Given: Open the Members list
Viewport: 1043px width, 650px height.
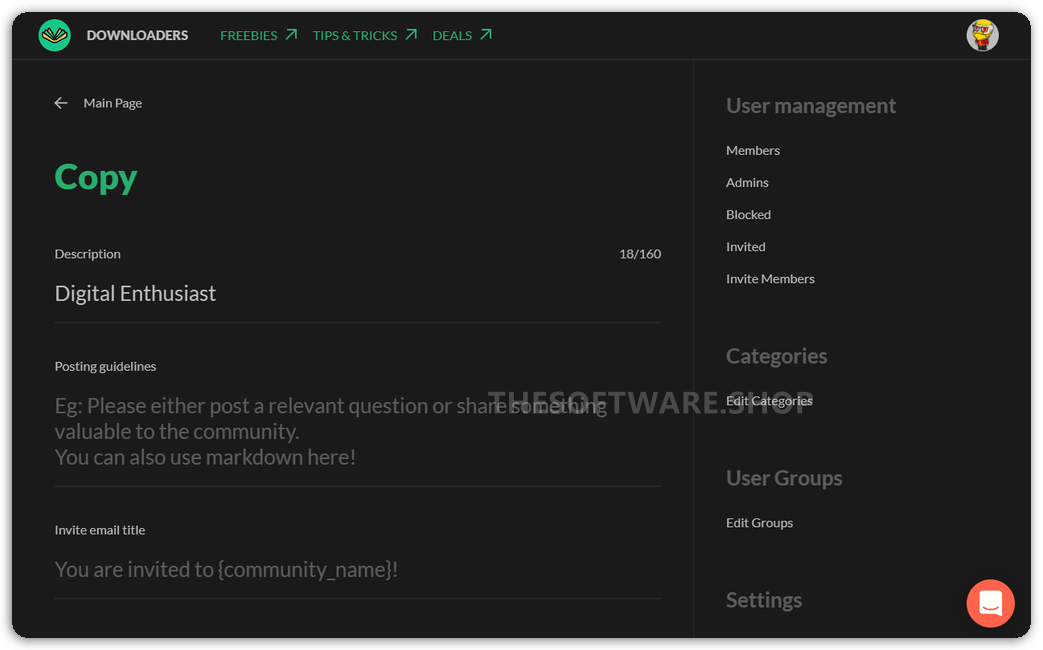Looking at the screenshot, I should 752,150.
